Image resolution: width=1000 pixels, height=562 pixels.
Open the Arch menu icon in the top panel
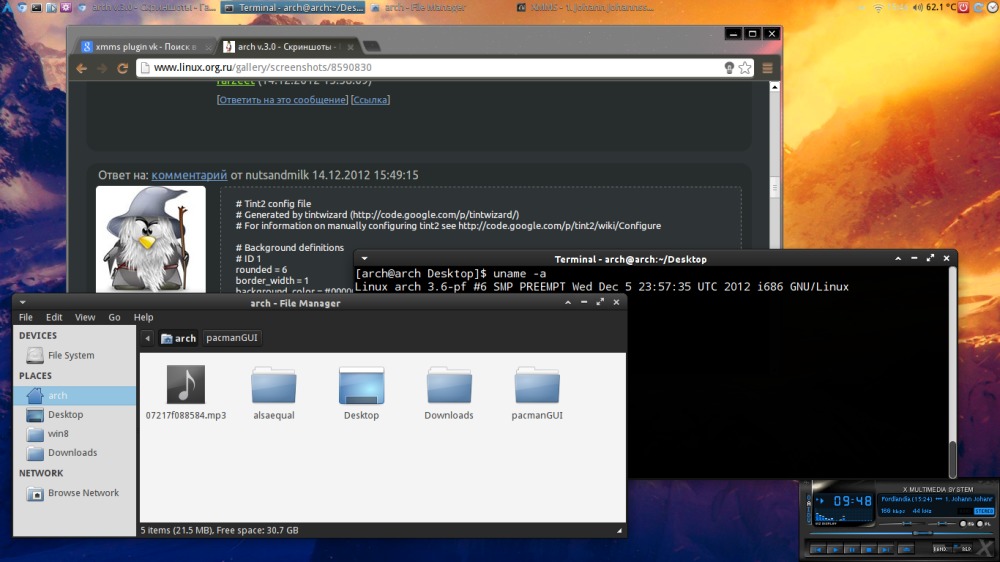tap(7, 8)
